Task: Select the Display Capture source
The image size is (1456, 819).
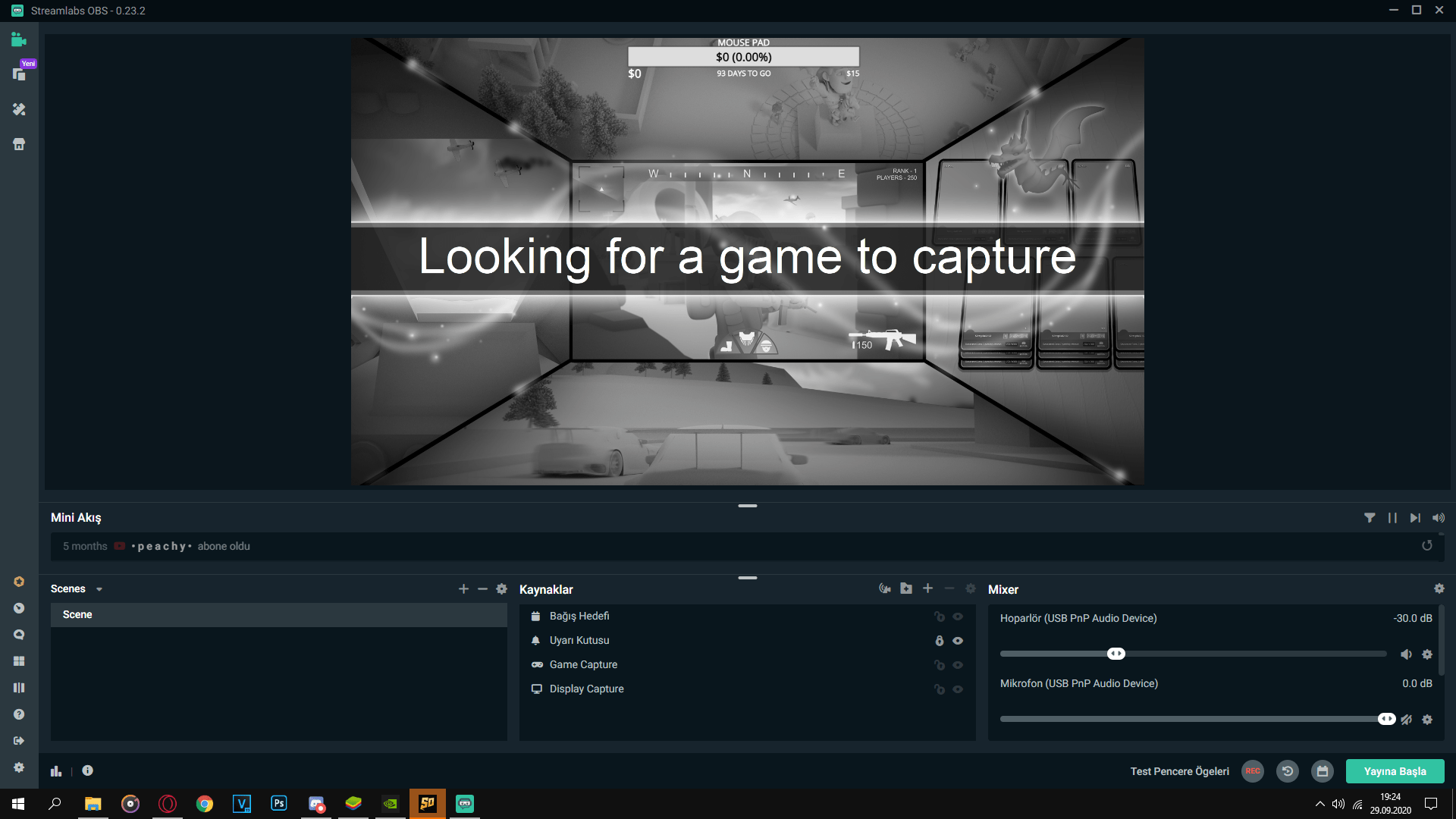Action: (586, 689)
